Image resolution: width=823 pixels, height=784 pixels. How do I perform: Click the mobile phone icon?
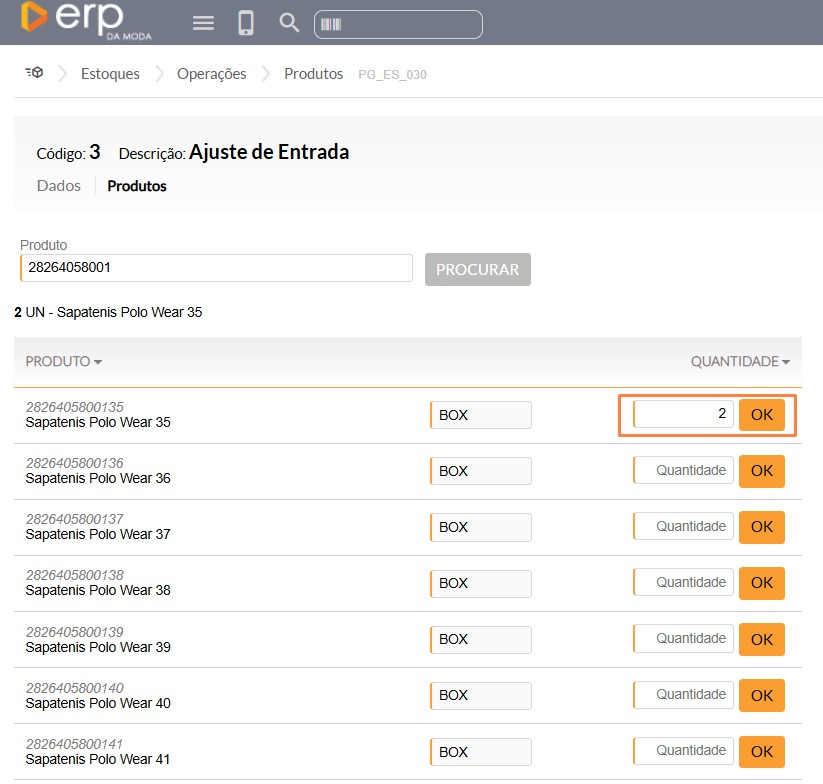coord(246,23)
